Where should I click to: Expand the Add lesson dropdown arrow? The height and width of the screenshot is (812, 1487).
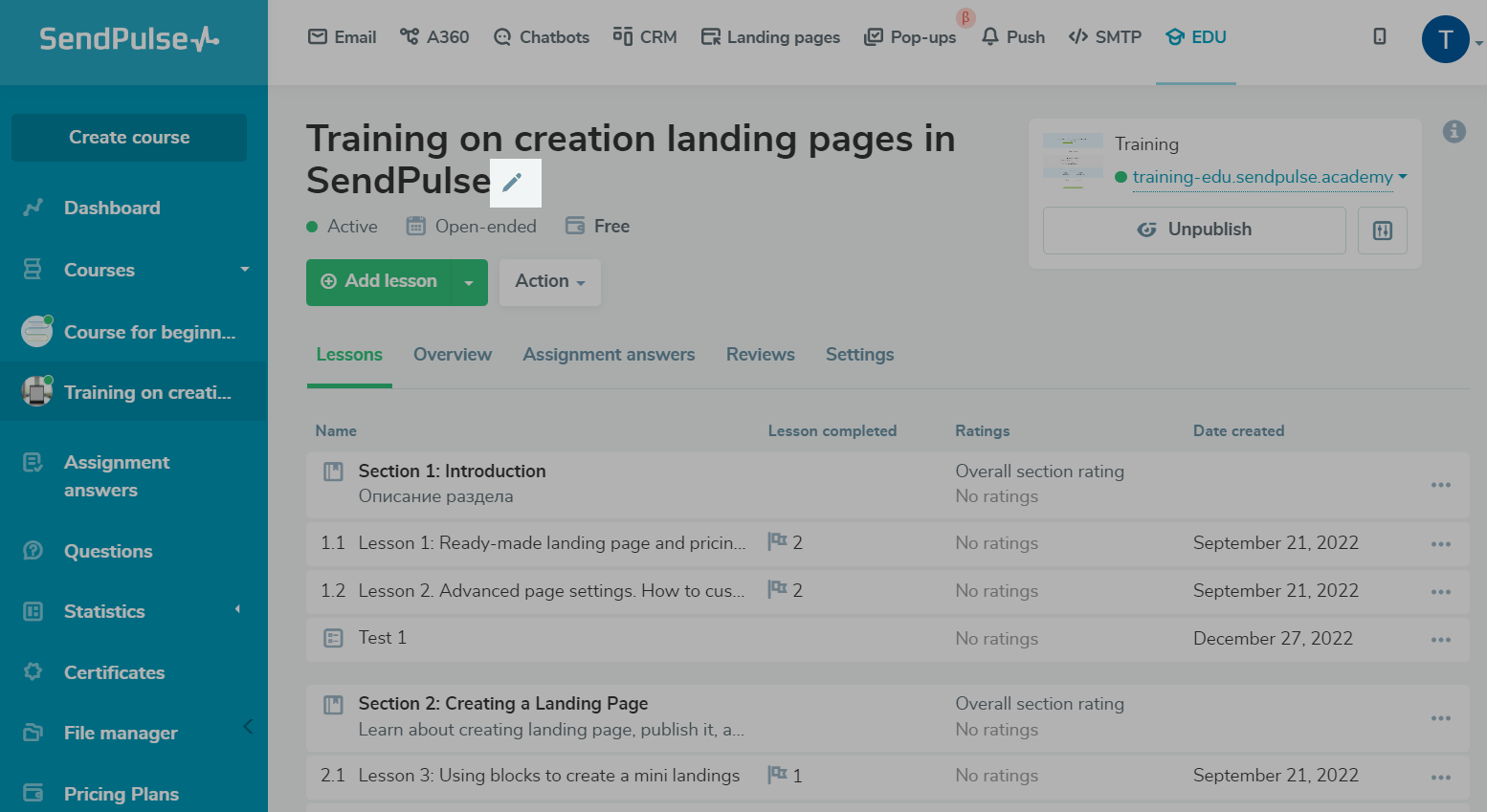click(469, 283)
